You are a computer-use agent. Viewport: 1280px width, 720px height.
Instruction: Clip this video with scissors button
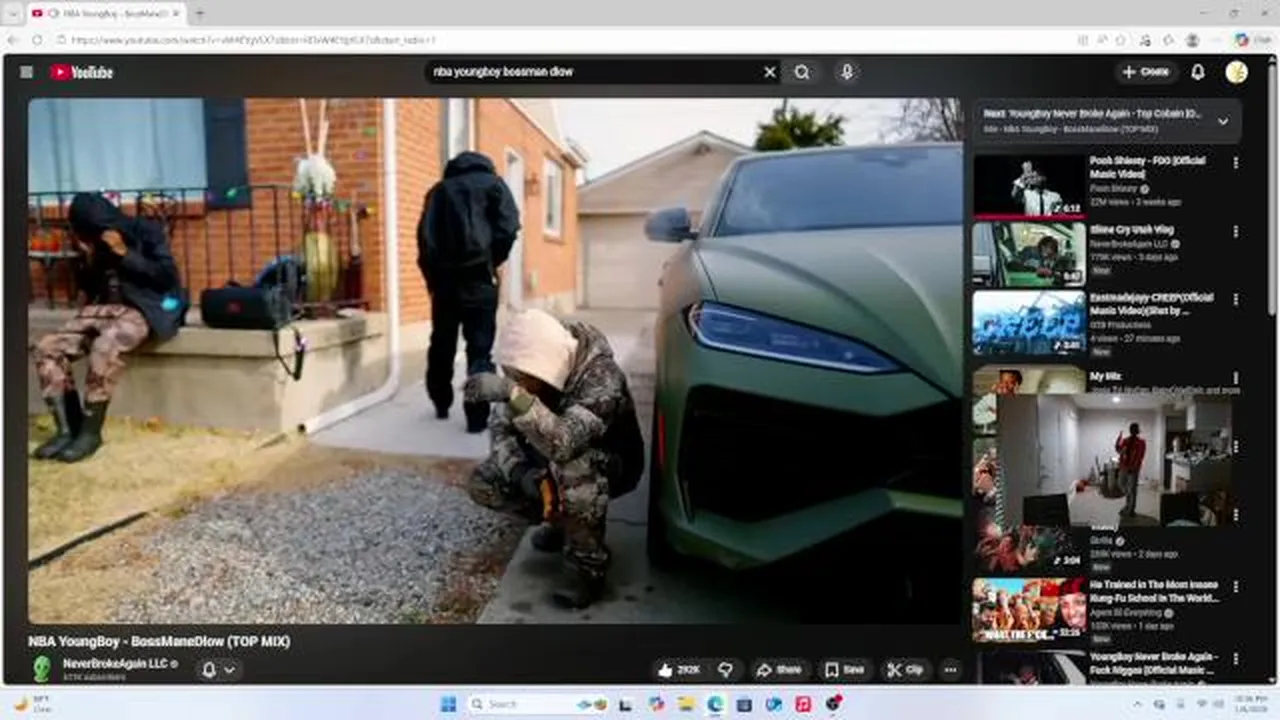[905, 670]
